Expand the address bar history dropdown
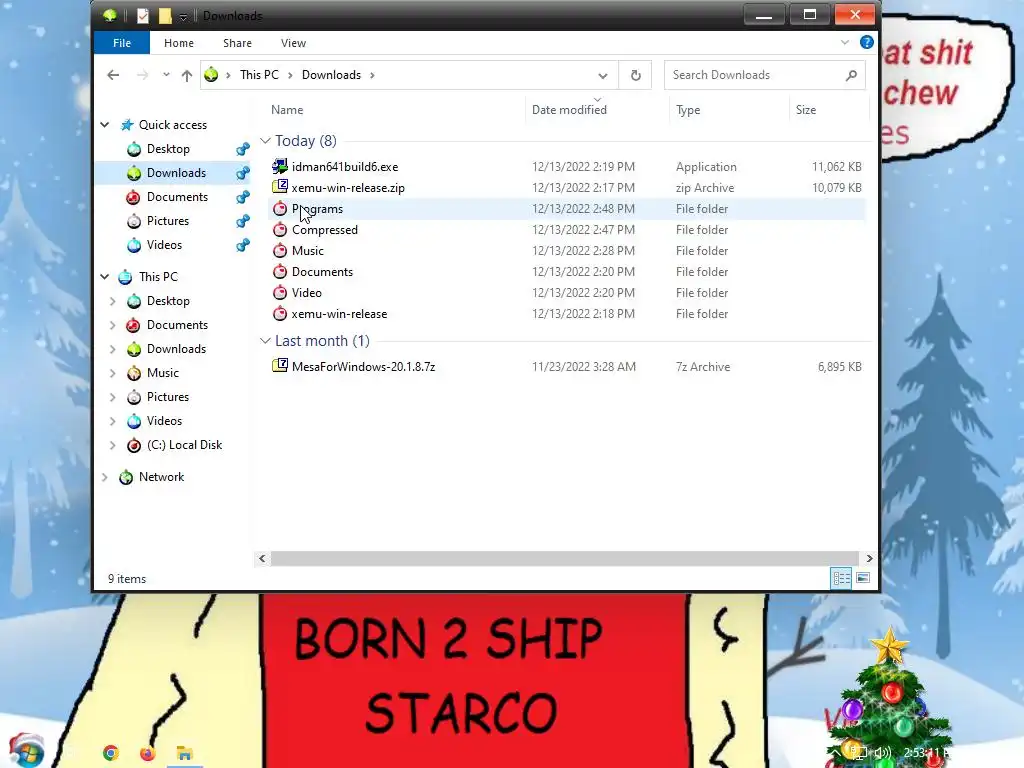 [602, 76]
